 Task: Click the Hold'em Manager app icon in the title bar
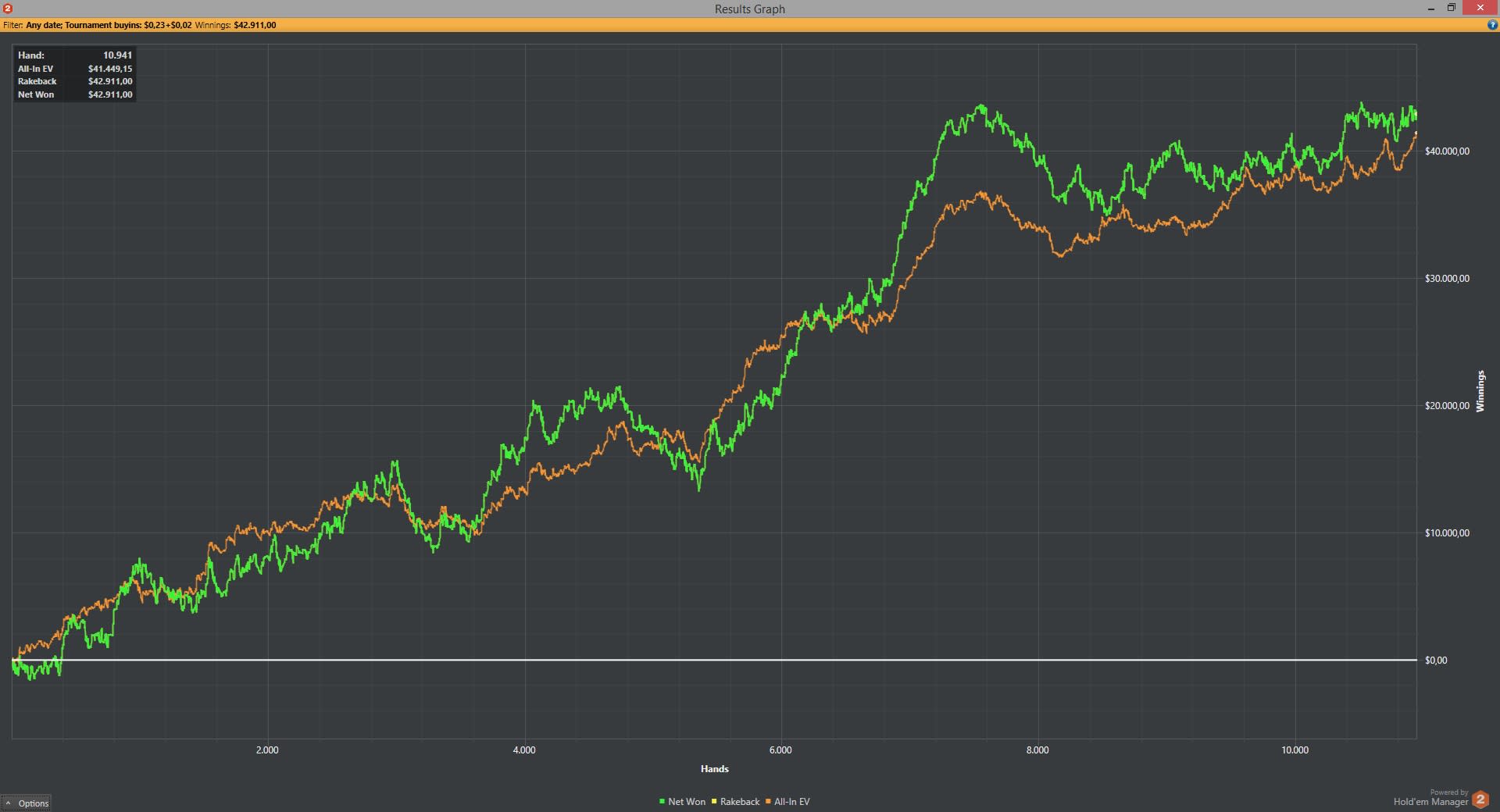click(x=8, y=9)
